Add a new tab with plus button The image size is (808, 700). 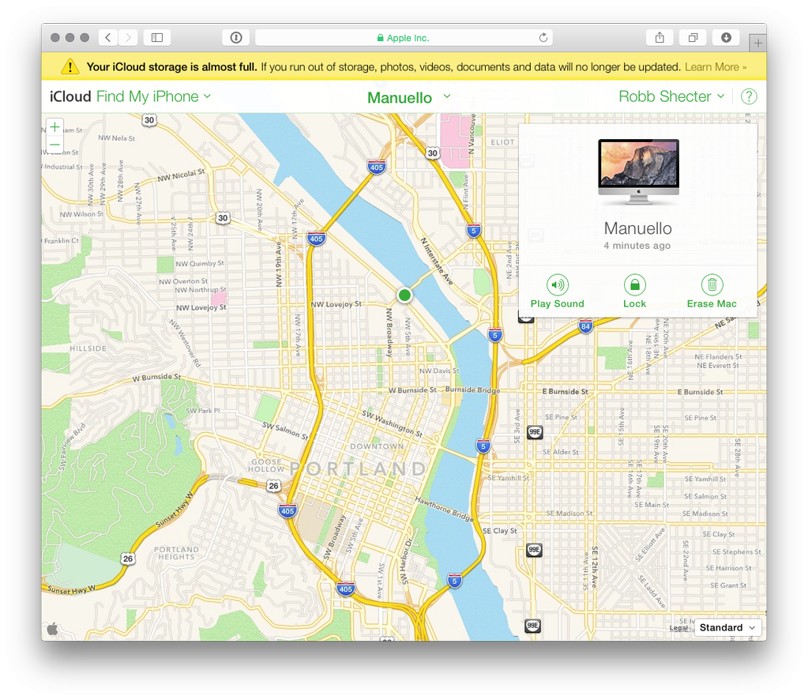758,43
